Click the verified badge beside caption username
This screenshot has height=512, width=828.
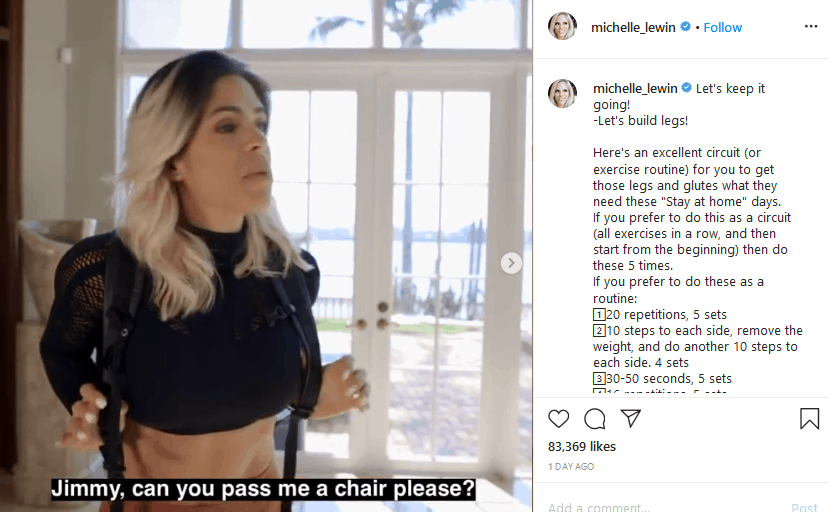tap(686, 88)
